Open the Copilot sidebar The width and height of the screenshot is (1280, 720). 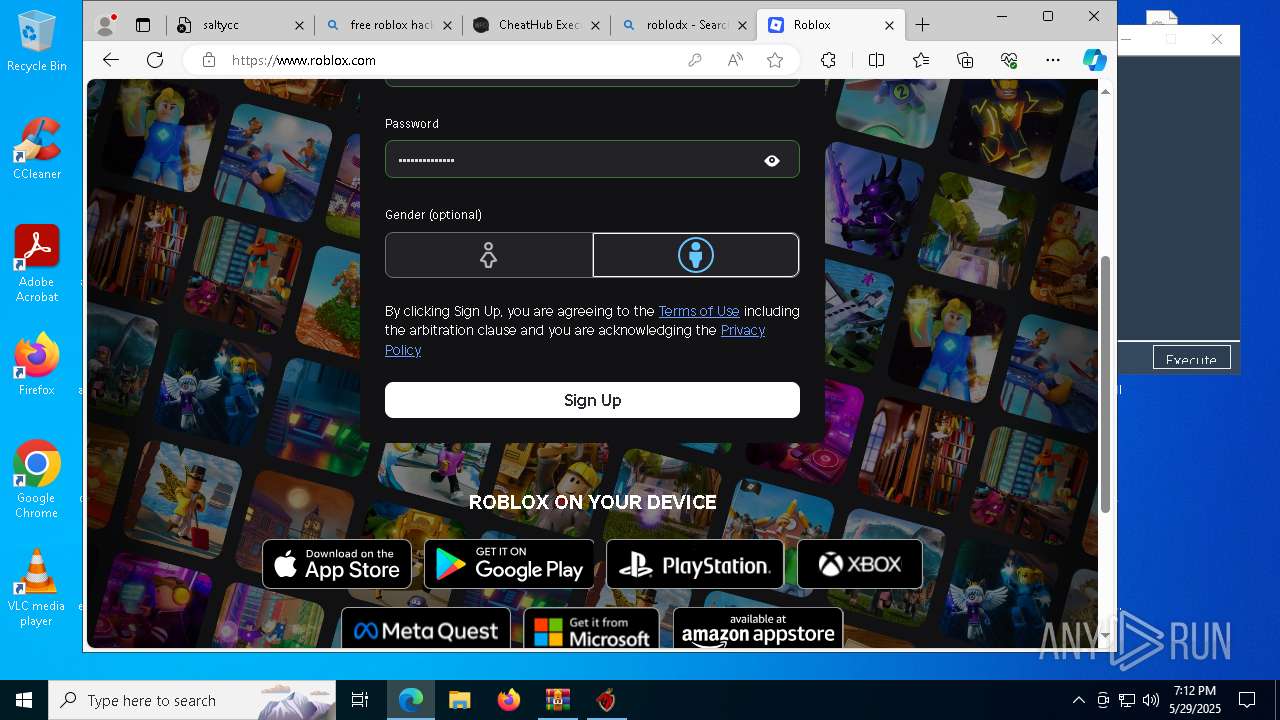coord(1095,60)
